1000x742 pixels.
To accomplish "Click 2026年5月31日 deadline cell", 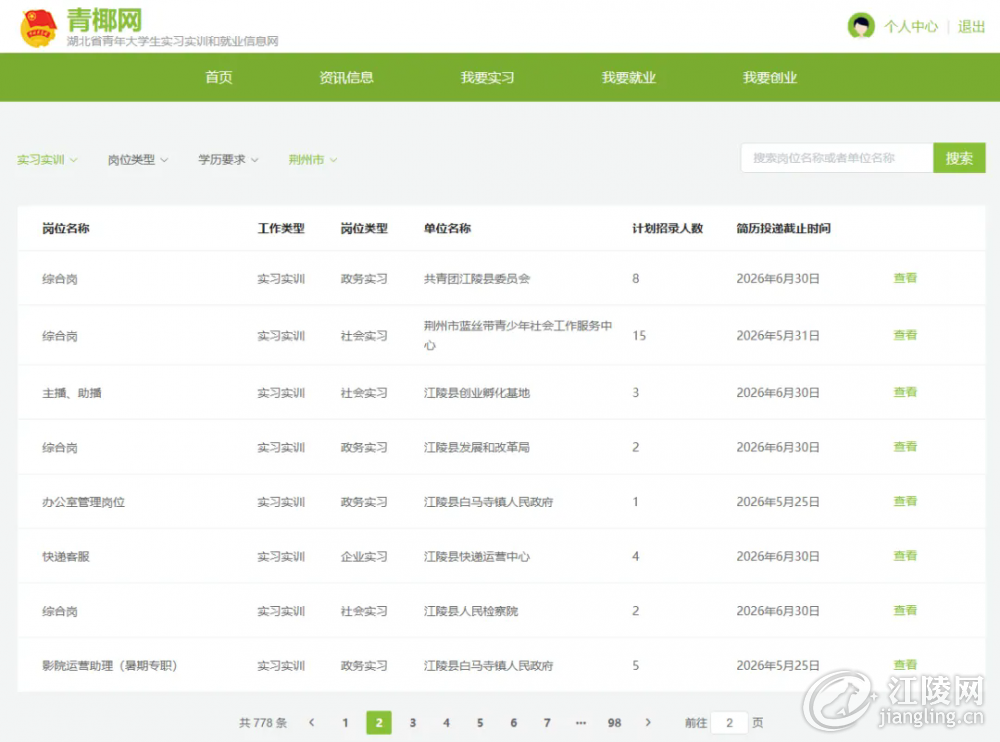I will 778,336.
